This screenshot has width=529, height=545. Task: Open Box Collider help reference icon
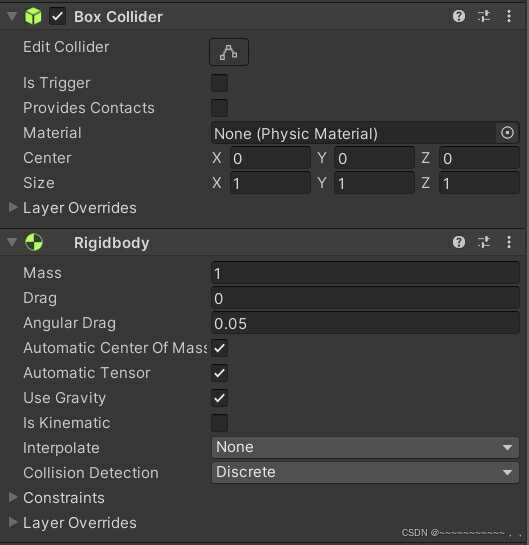[459, 16]
